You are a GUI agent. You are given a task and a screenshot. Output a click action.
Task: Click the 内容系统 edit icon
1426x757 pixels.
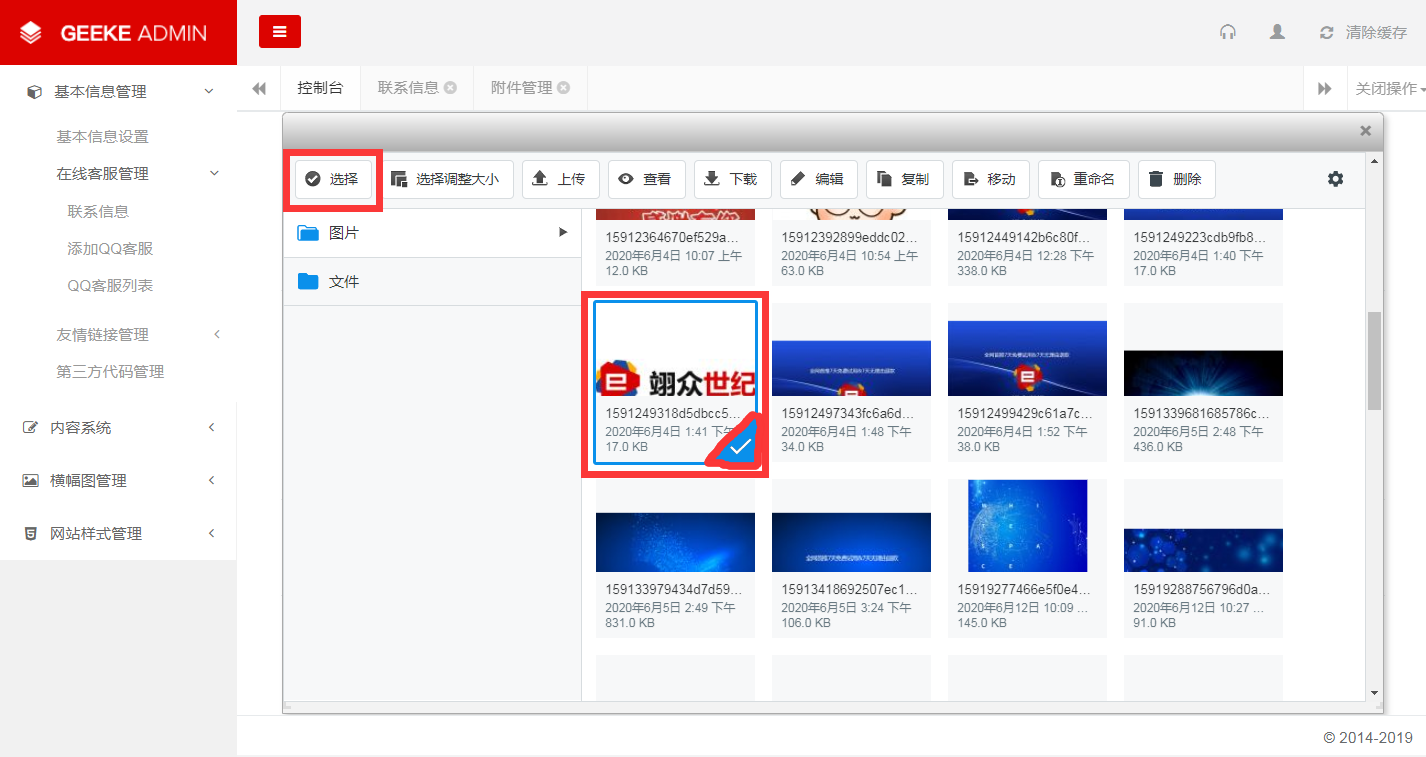click(x=30, y=428)
